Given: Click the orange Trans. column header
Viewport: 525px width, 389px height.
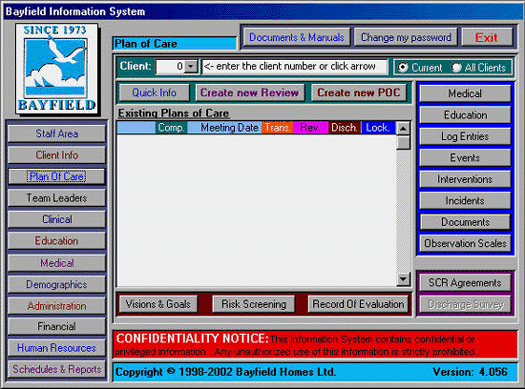Looking at the screenshot, I should click(277, 128).
